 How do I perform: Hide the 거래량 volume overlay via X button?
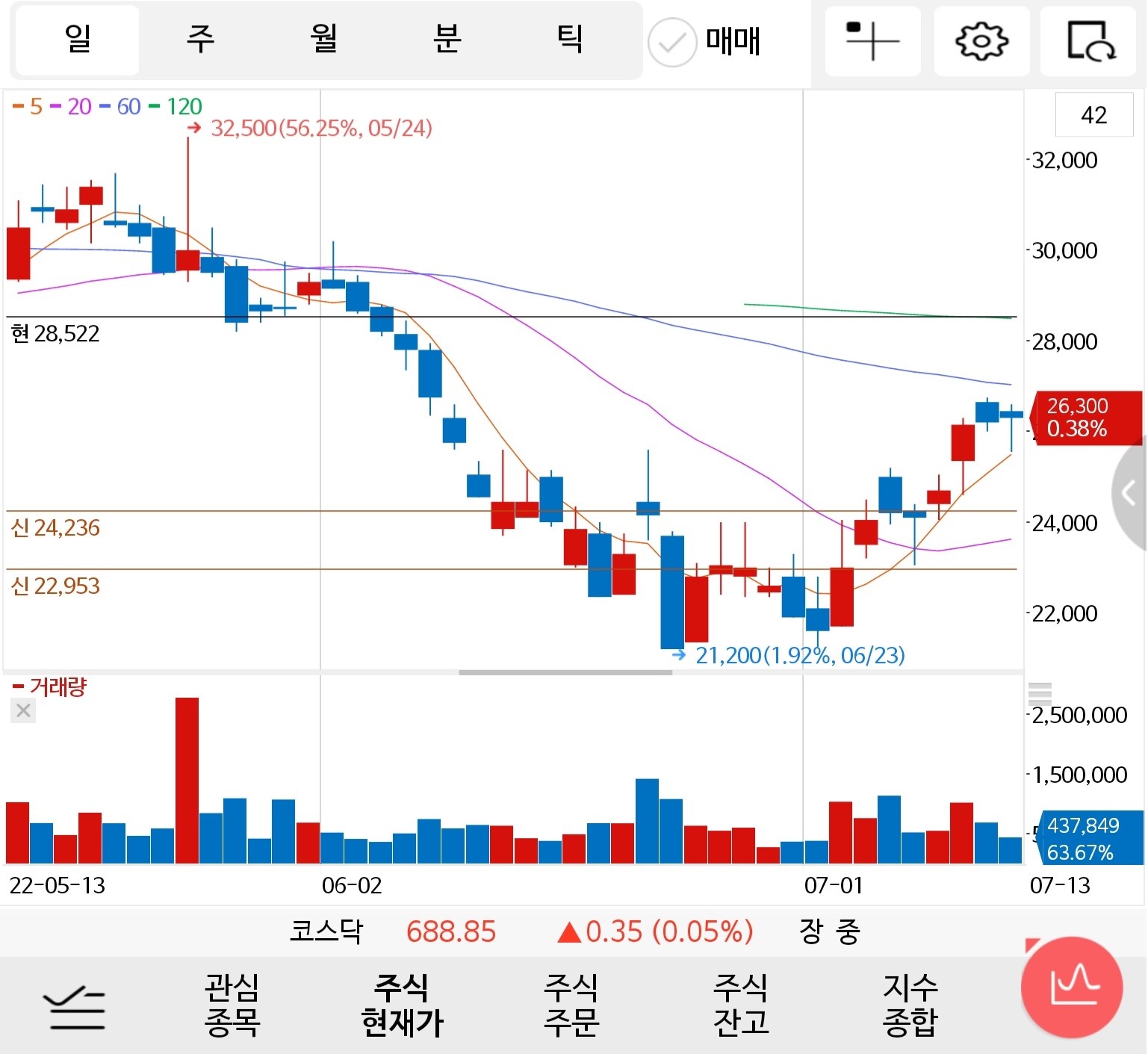[x=22, y=710]
